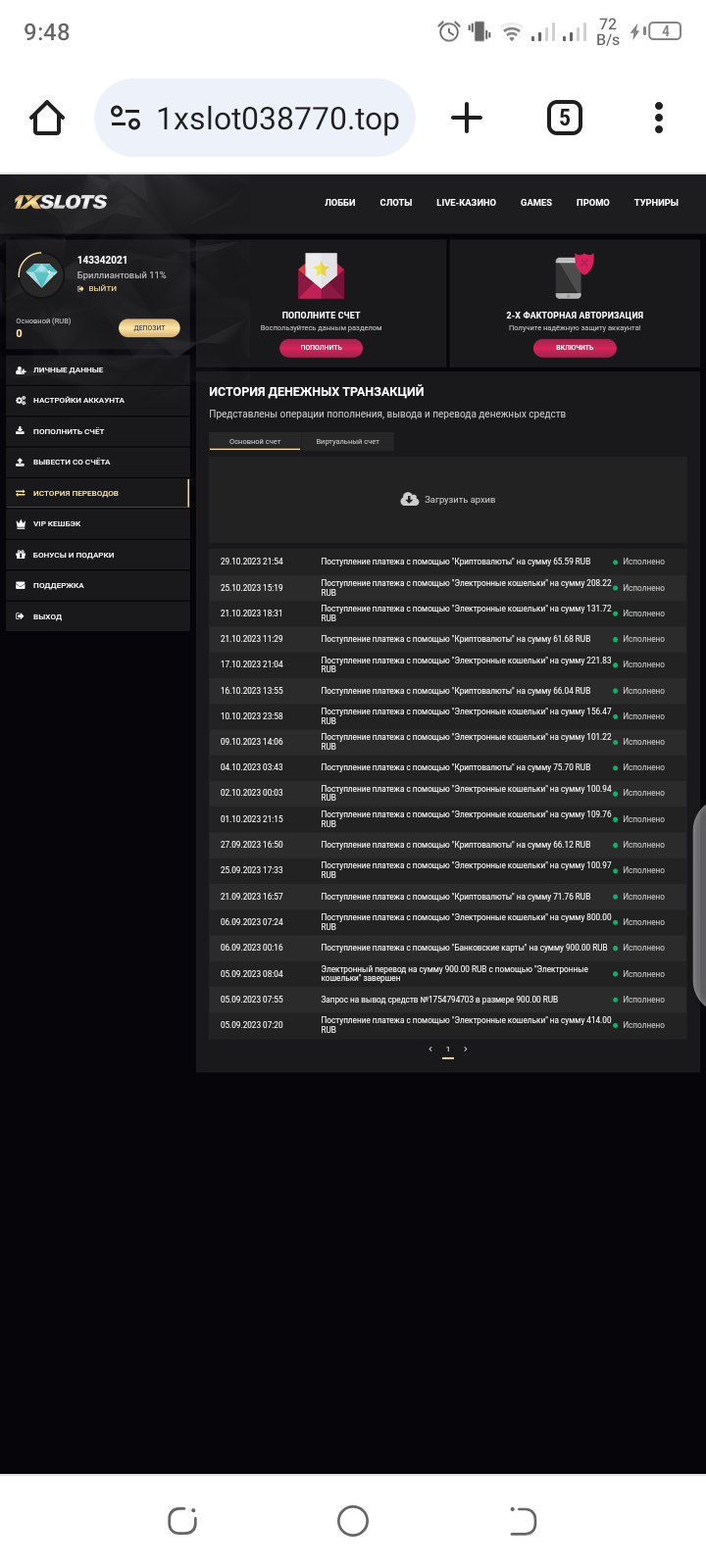Screen dimensions: 706x1568
Task: Click the withdrawal request №1754794703 row
Action: pos(448,1000)
